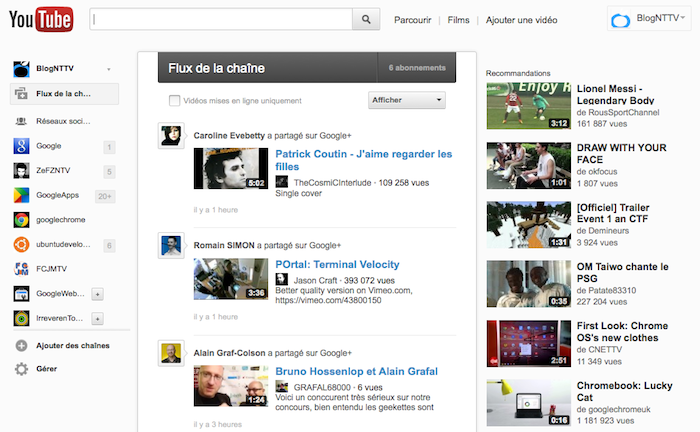The height and width of the screenshot is (432, 700).
Task: Click into the YouTube search field
Action: pyautogui.click(x=220, y=19)
